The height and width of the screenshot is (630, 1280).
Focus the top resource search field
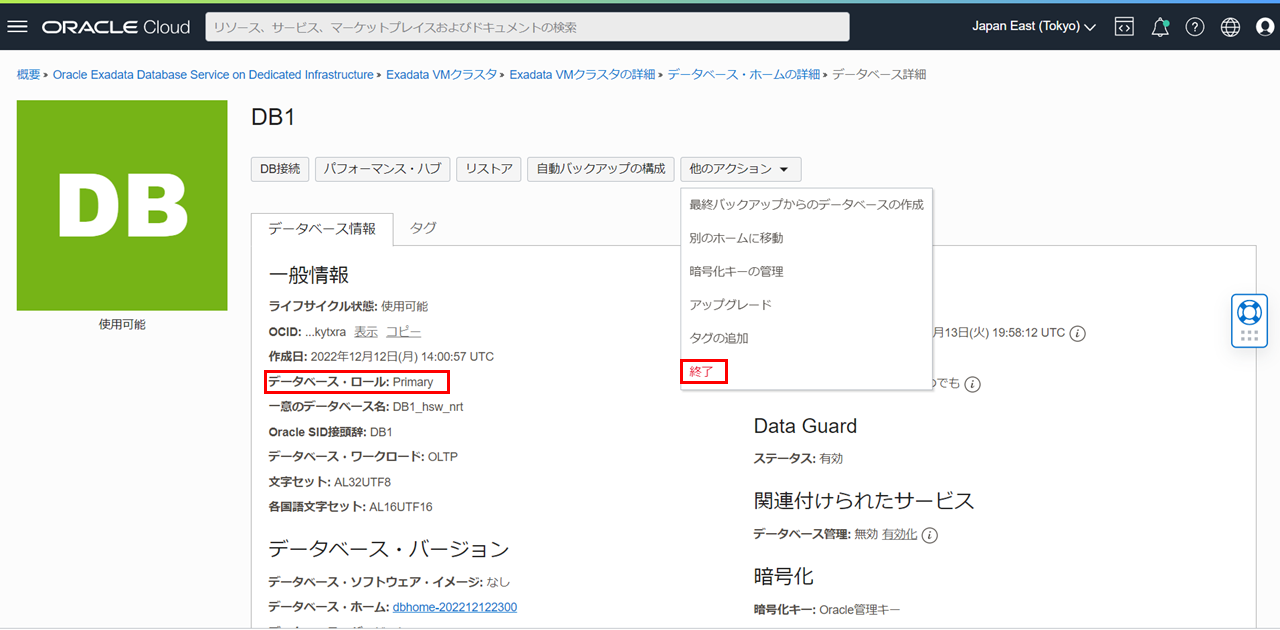point(527,27)
